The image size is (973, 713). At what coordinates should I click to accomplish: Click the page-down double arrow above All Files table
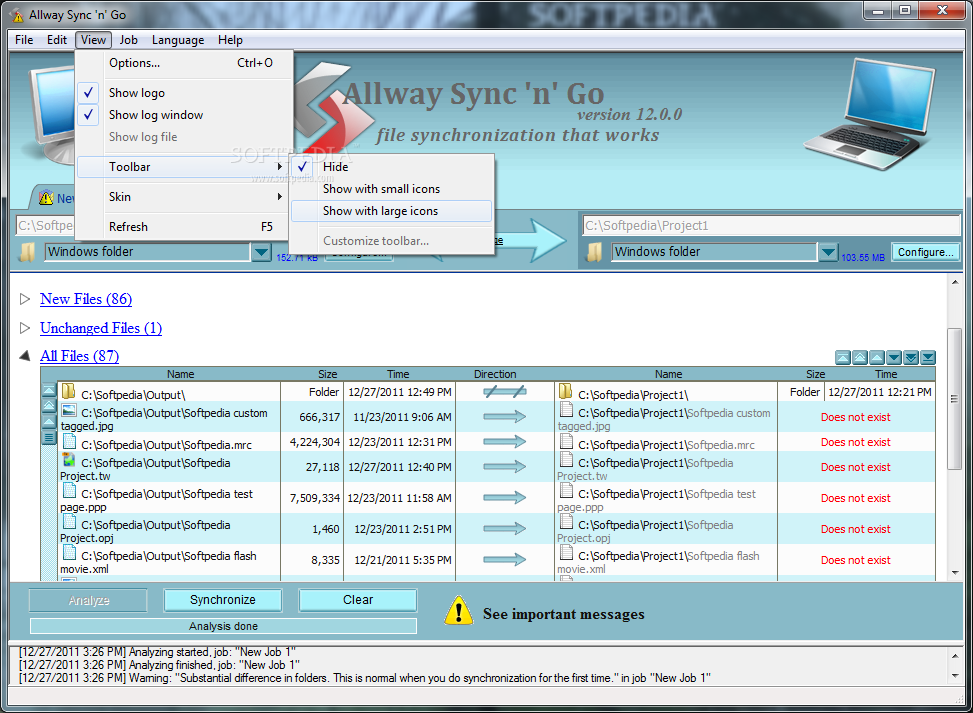(x=911, y=357)
